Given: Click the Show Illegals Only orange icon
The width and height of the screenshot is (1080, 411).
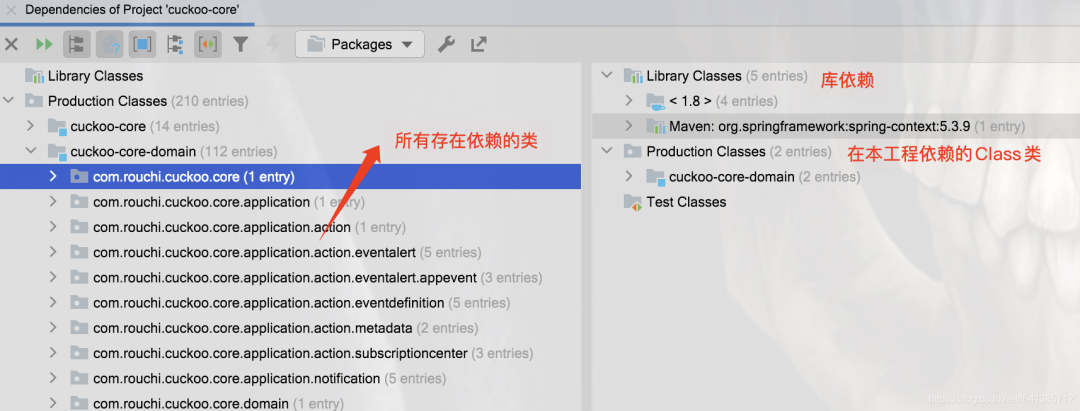Looking at the screenshot, I should click(208, 45).
